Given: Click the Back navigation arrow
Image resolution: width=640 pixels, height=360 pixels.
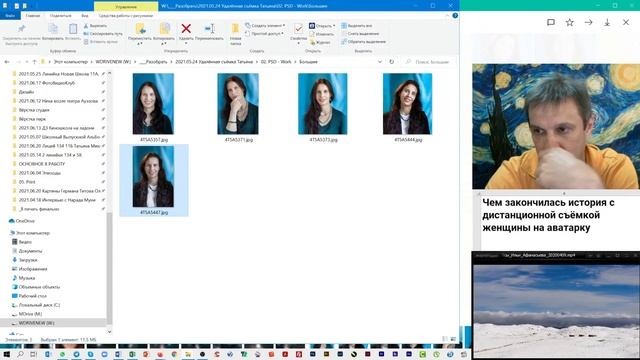Looking at the screenshot, I should click(7, 62).
